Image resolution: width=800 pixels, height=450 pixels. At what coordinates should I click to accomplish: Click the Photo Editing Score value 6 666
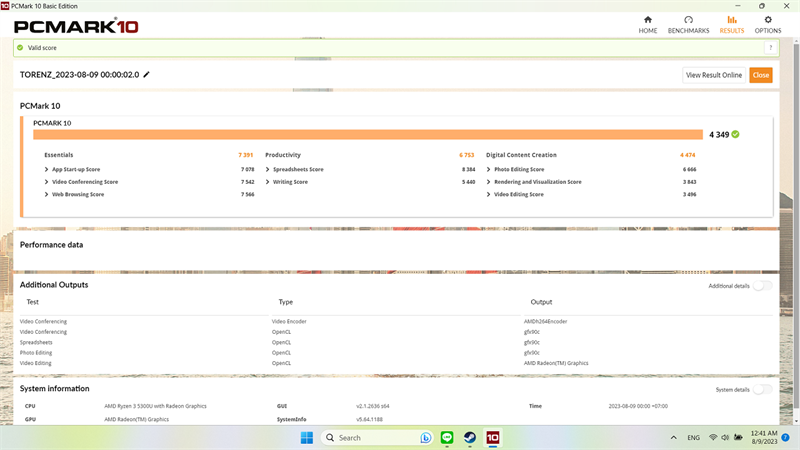tap(689, 169)
